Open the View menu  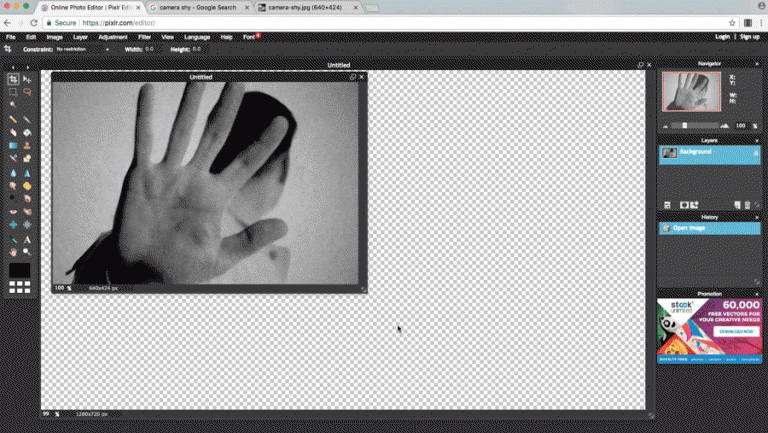coord(168,37)
